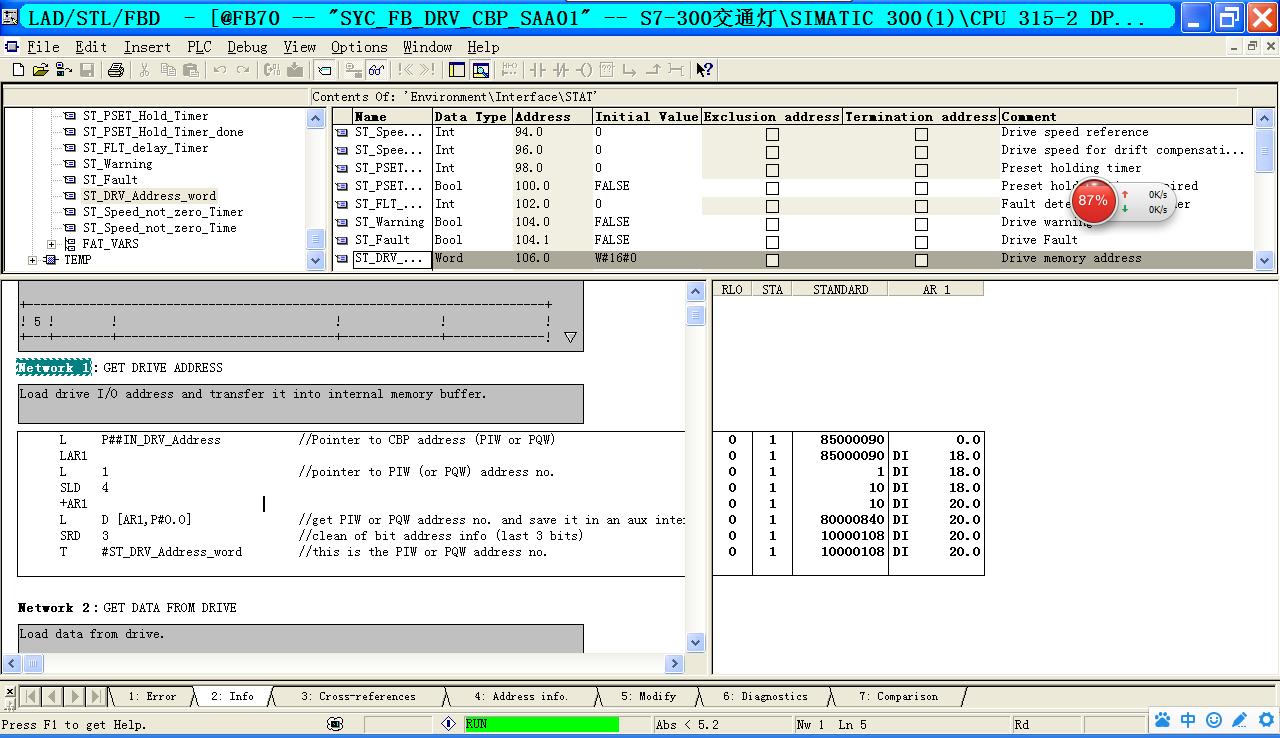Image resolution: width=1280 pixels, height=738 pixels.
Task: Click the Open folder toolbar icon
Action: (40, 70)
